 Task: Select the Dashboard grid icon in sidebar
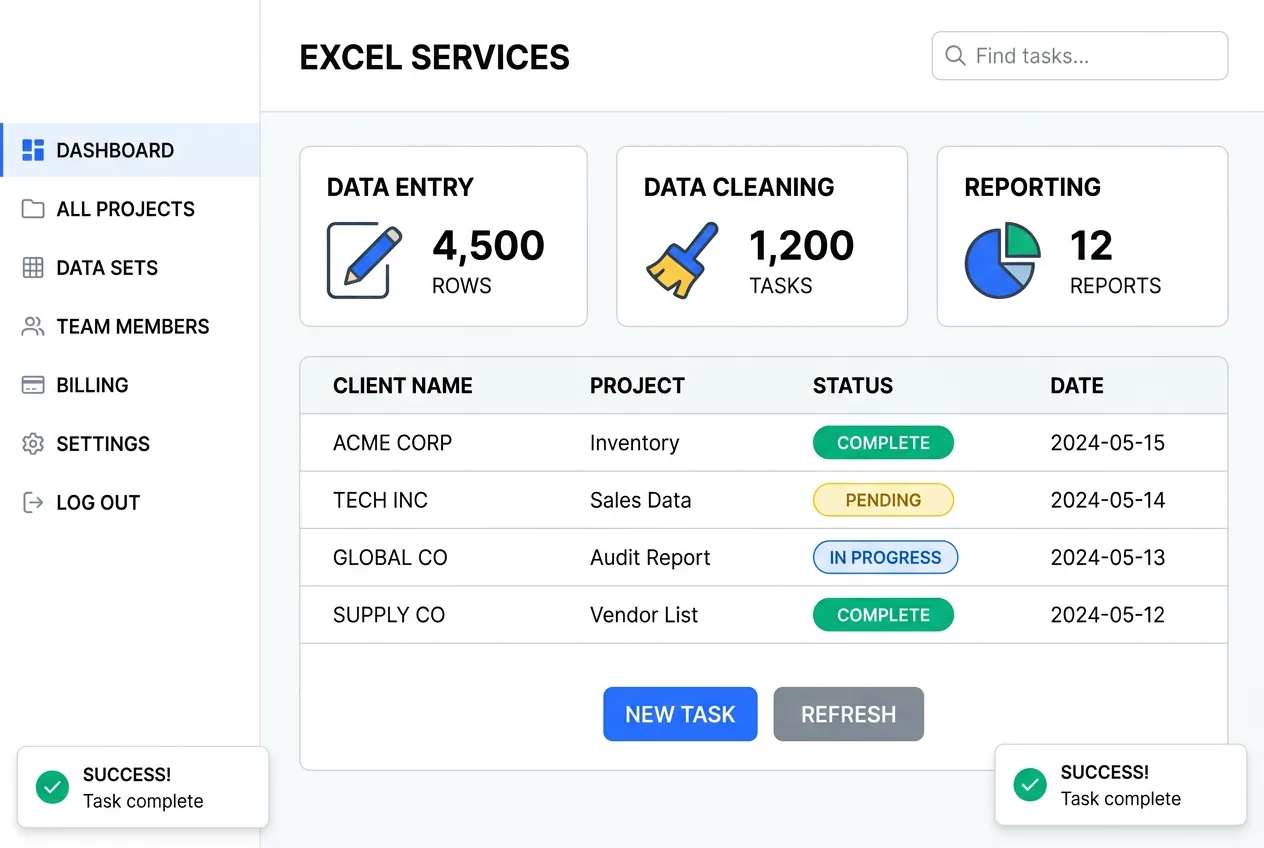[x=32, y=150]
